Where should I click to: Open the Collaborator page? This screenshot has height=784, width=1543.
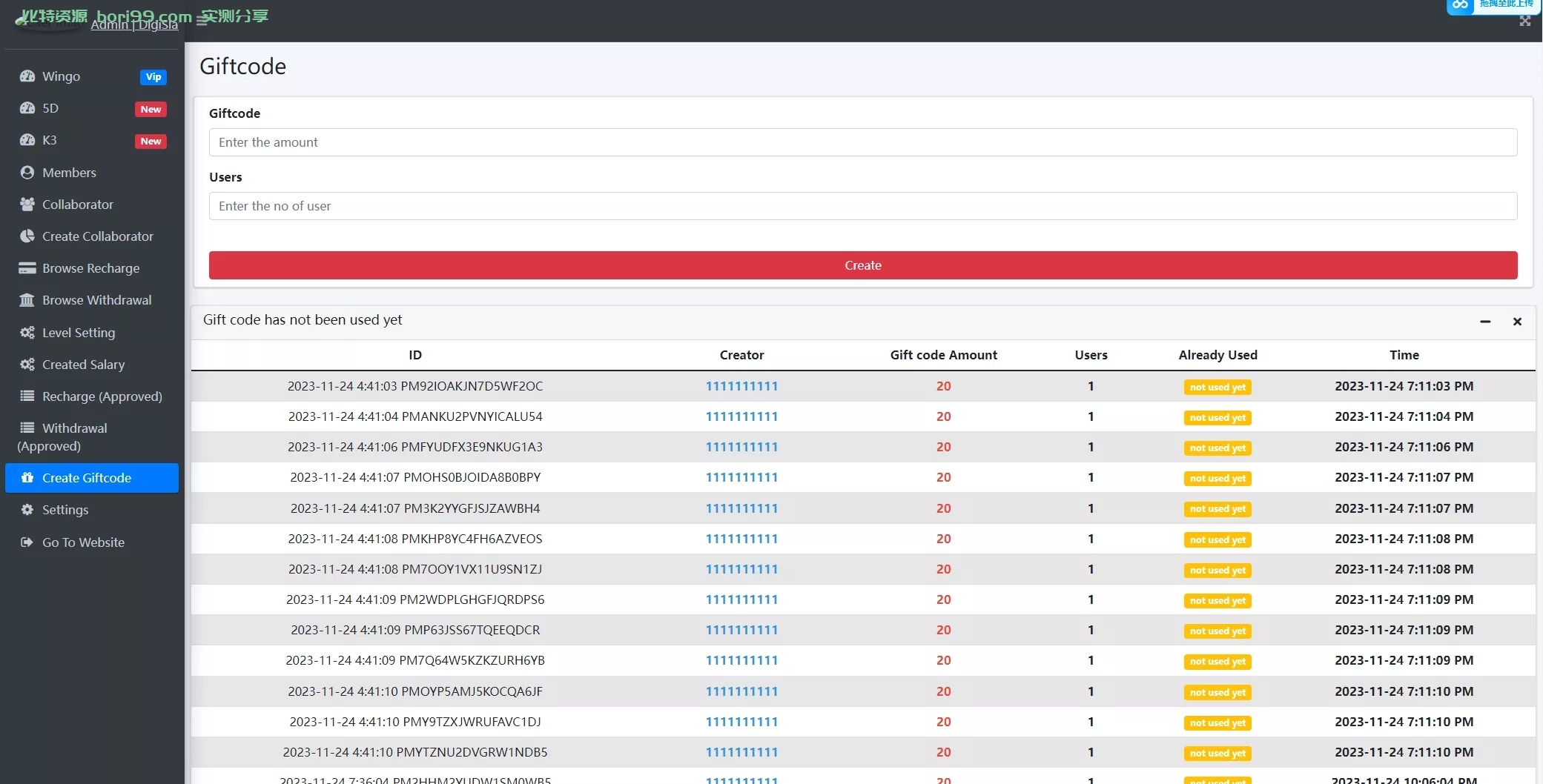pyautogui.click(x=92, y=205)
